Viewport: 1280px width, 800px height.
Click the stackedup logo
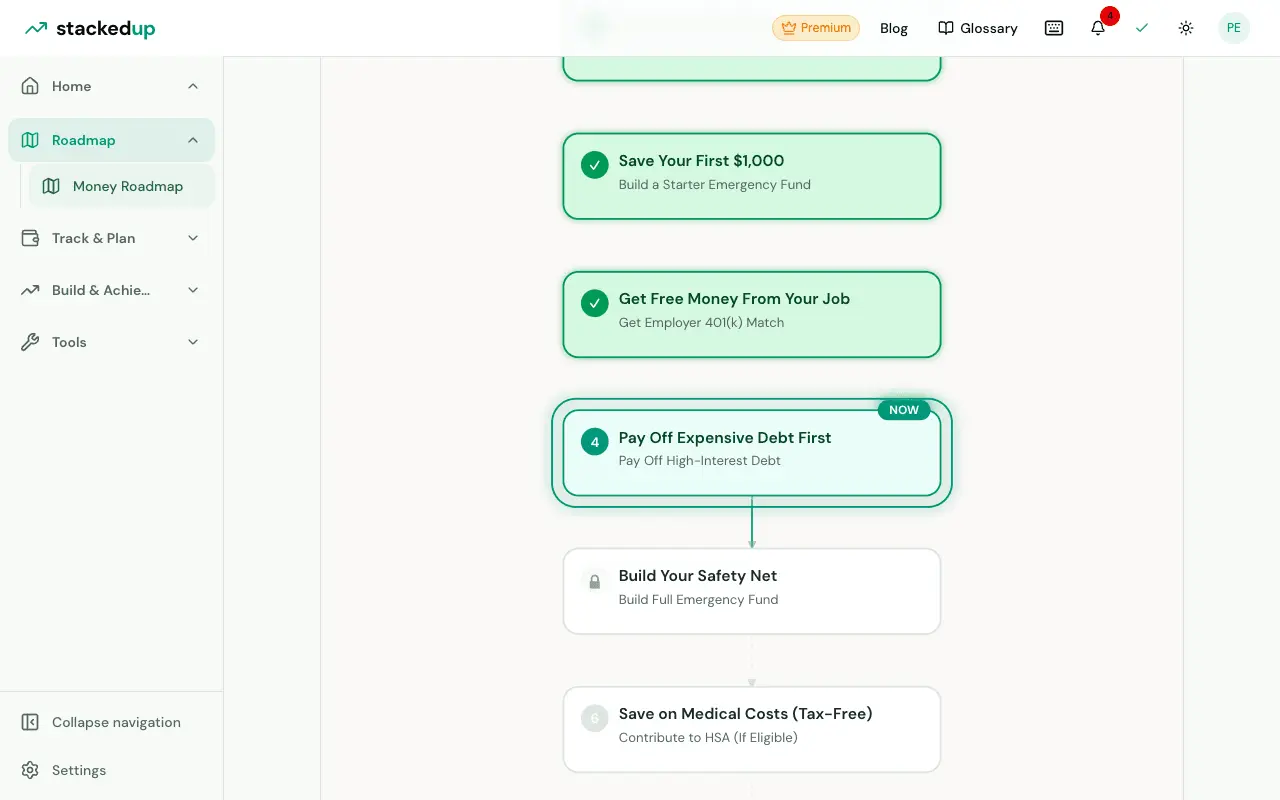(x=90, y=28)
